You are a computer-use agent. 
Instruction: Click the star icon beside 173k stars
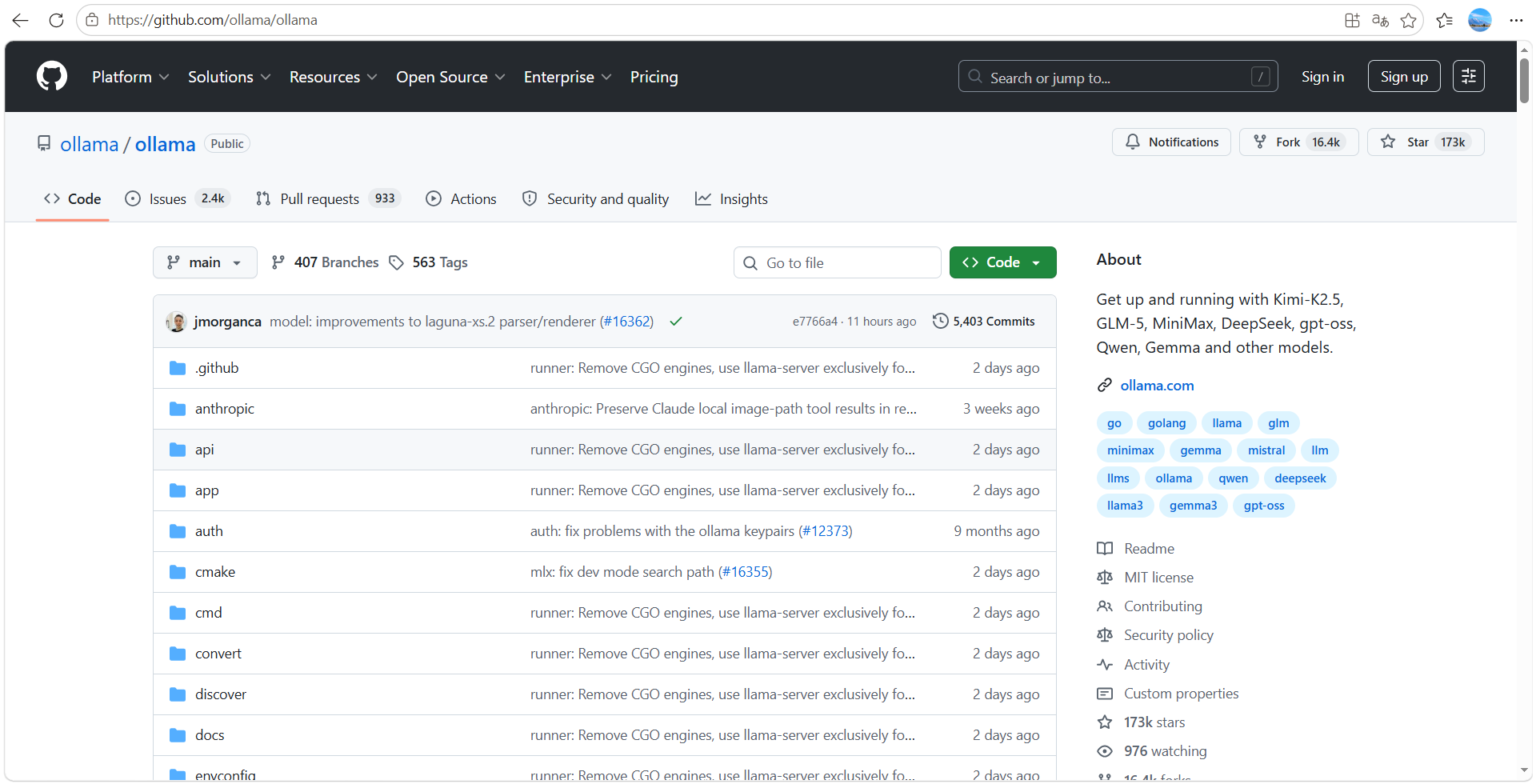coord(1105,722)
